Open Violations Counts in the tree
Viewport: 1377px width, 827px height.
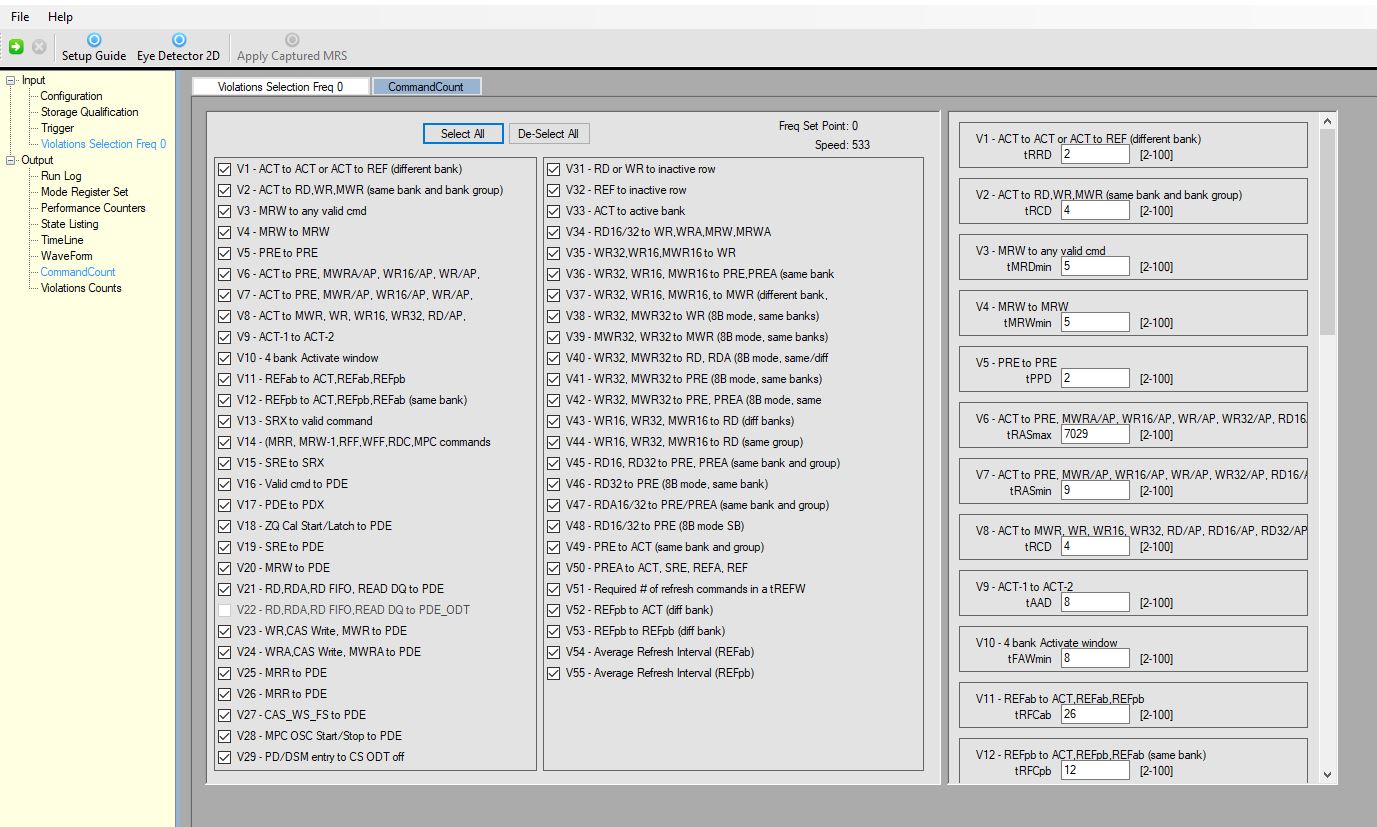point(81,288)
